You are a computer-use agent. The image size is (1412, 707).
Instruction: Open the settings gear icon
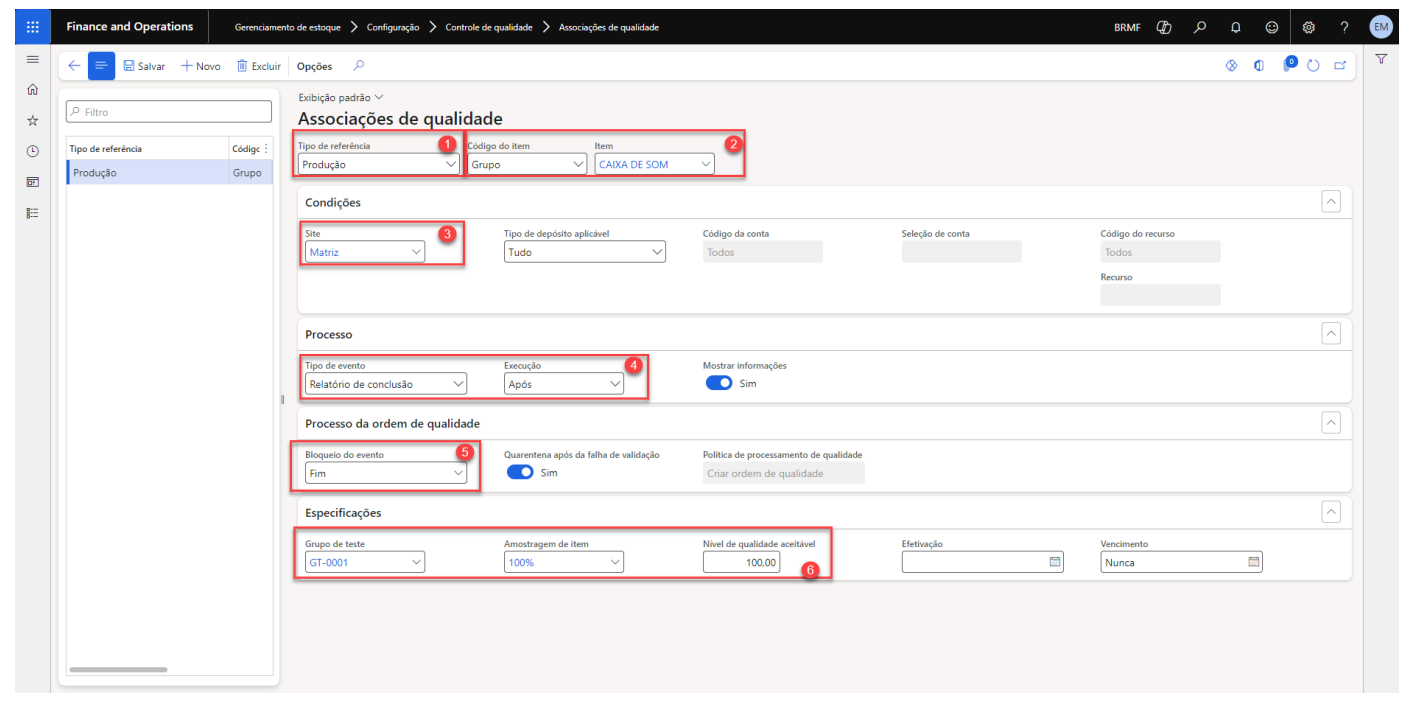pyautogui.click(x=1308, y=27)
